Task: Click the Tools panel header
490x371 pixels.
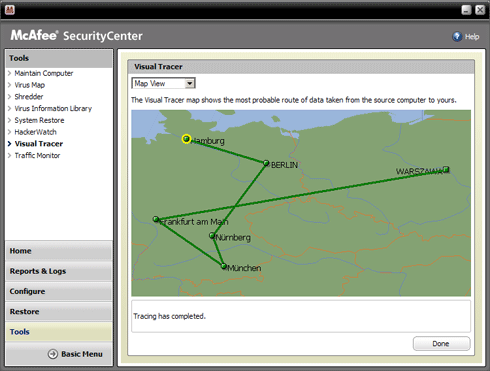Action: [x=59, y=59]
